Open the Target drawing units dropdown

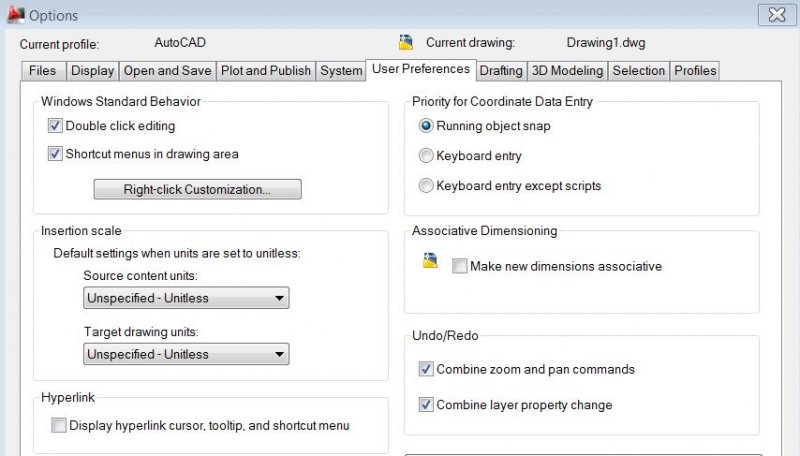tap(186, 354)
